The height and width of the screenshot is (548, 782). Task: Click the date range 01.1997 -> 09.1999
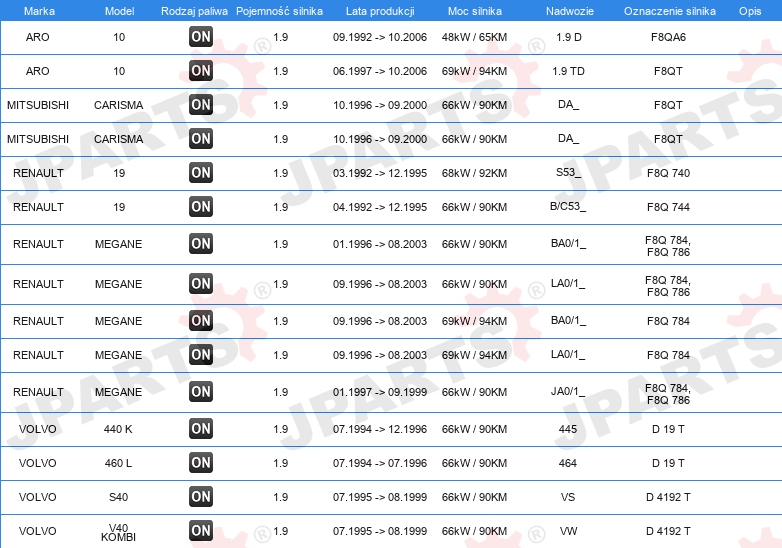380,392
